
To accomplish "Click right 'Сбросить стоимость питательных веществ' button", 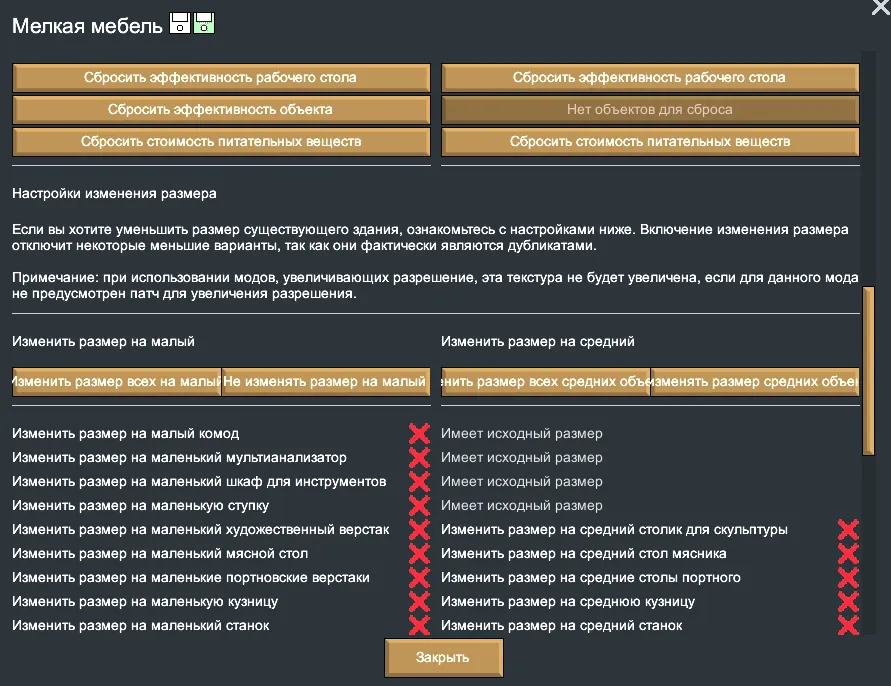I will tap(650, 142).
